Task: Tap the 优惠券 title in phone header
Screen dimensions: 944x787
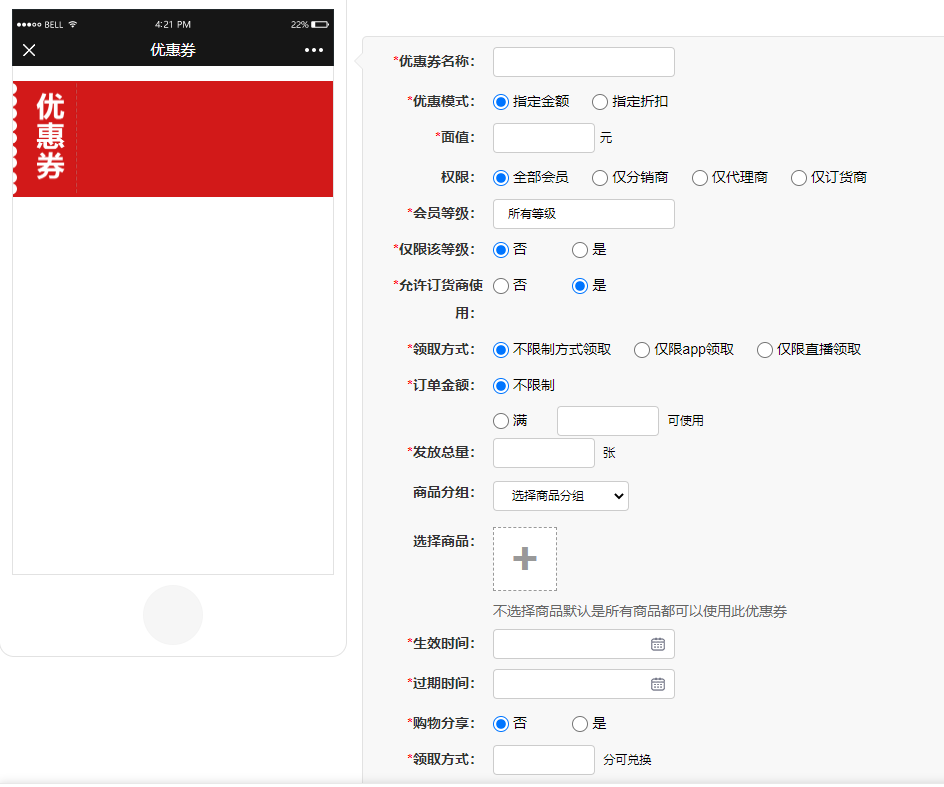Action: click(173, 50)
